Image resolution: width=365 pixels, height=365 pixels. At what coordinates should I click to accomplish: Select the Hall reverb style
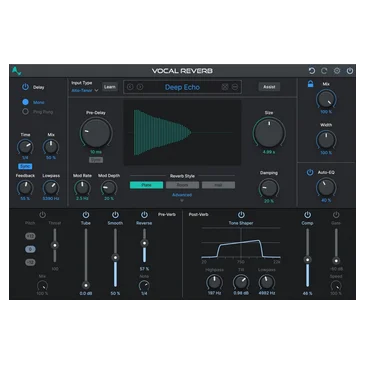pos(218,185)
